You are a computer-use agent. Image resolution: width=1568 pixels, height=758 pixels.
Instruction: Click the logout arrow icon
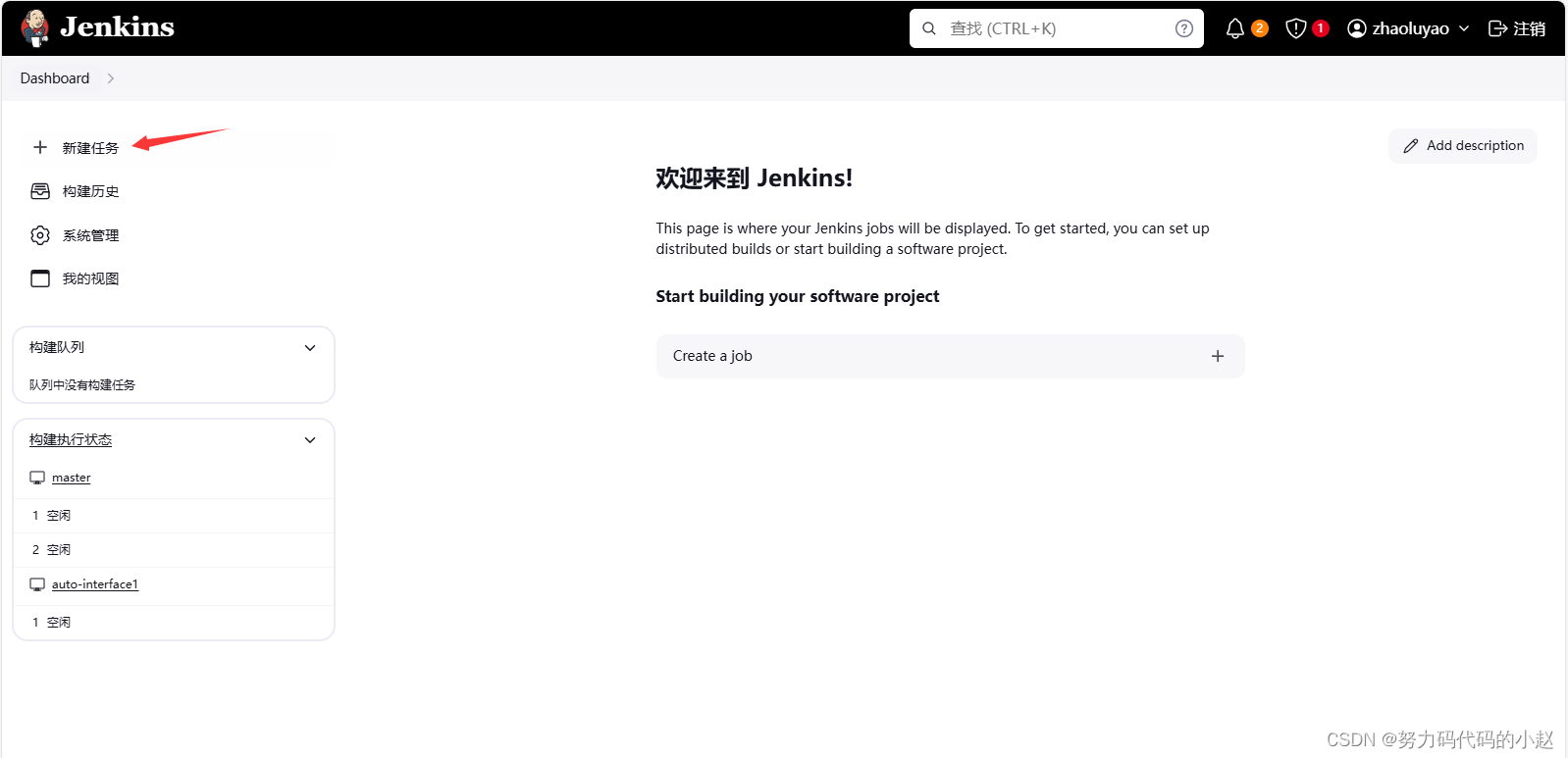tap(1497, 28)
